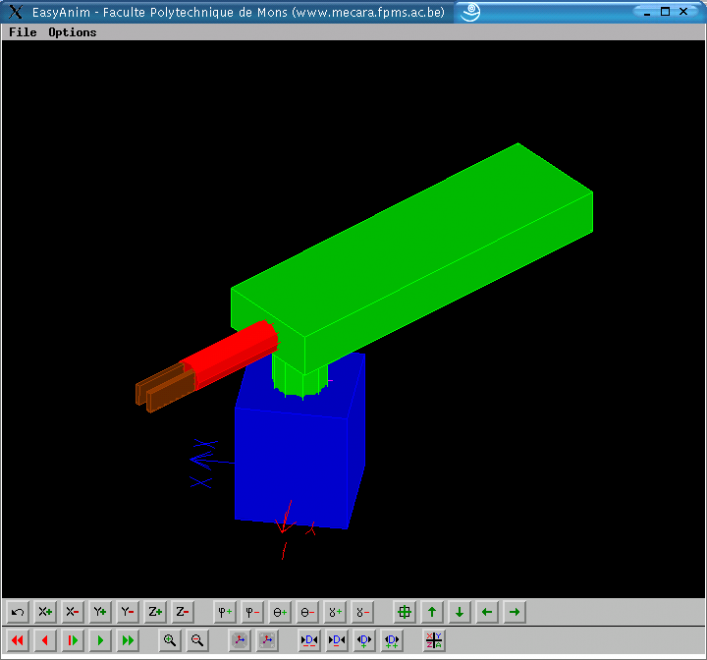Image resolution: width=707 pixels, height=660 pixels.
Task: Open the File menu
Action: click(x=23, y=32)
